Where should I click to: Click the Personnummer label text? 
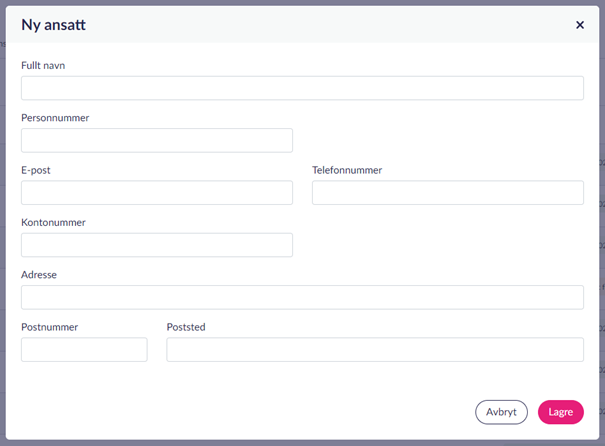[55, 118]
